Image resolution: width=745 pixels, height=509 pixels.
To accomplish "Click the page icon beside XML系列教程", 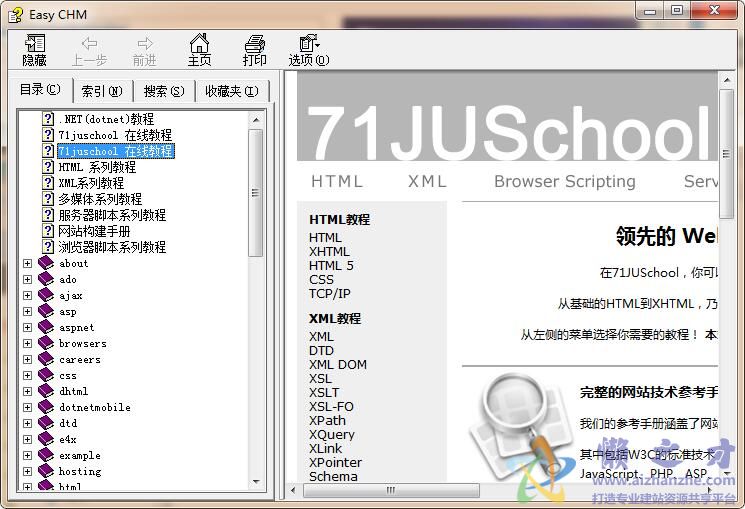I will [48, 182].
